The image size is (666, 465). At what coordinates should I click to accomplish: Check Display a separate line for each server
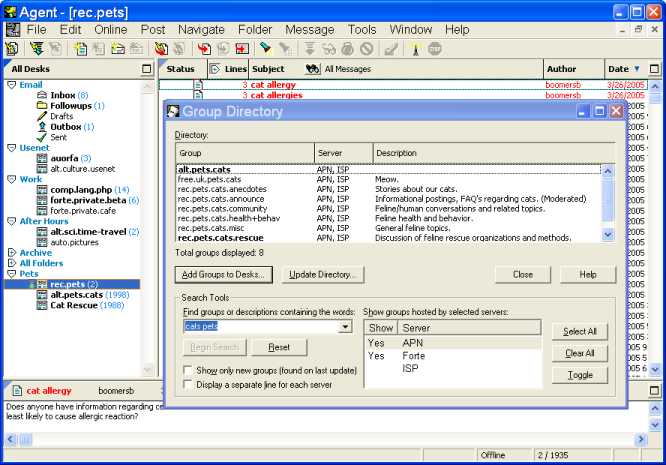click(x=189, y=384)
